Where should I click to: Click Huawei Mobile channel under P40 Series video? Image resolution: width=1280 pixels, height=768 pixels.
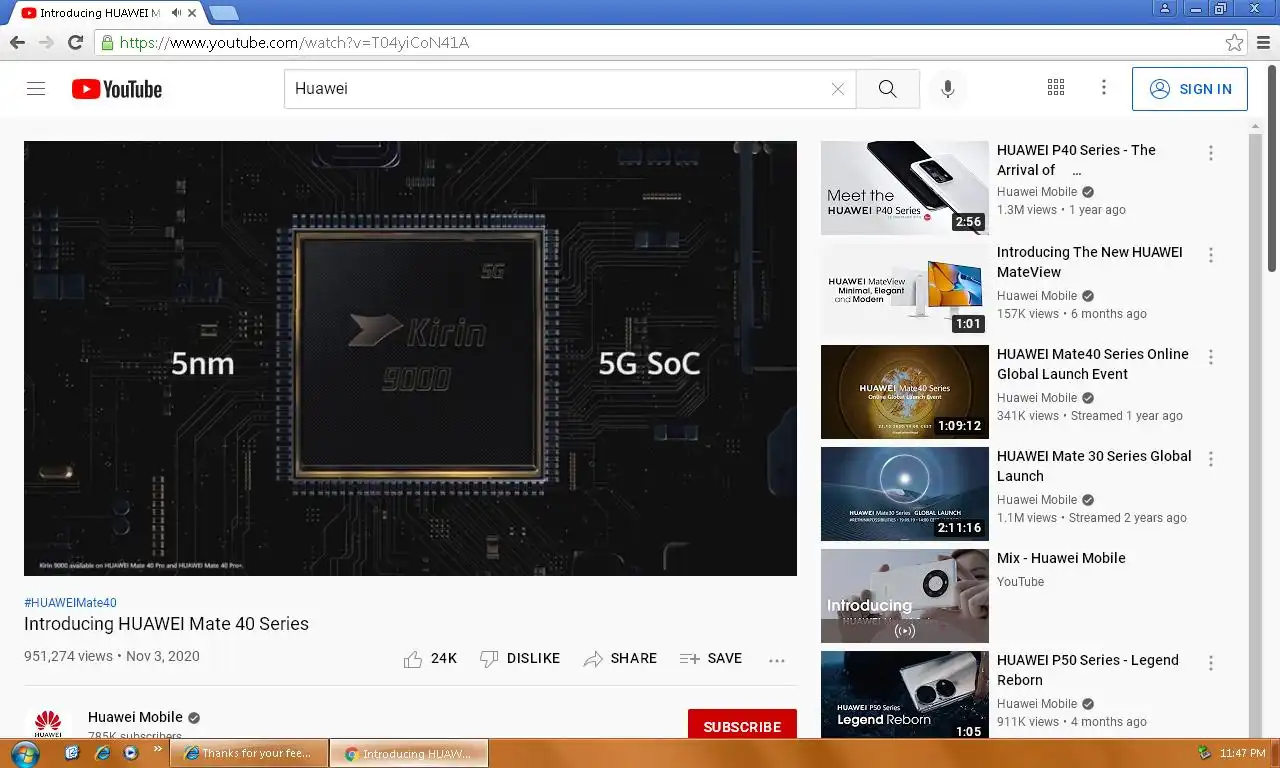tap(1037, 192)
